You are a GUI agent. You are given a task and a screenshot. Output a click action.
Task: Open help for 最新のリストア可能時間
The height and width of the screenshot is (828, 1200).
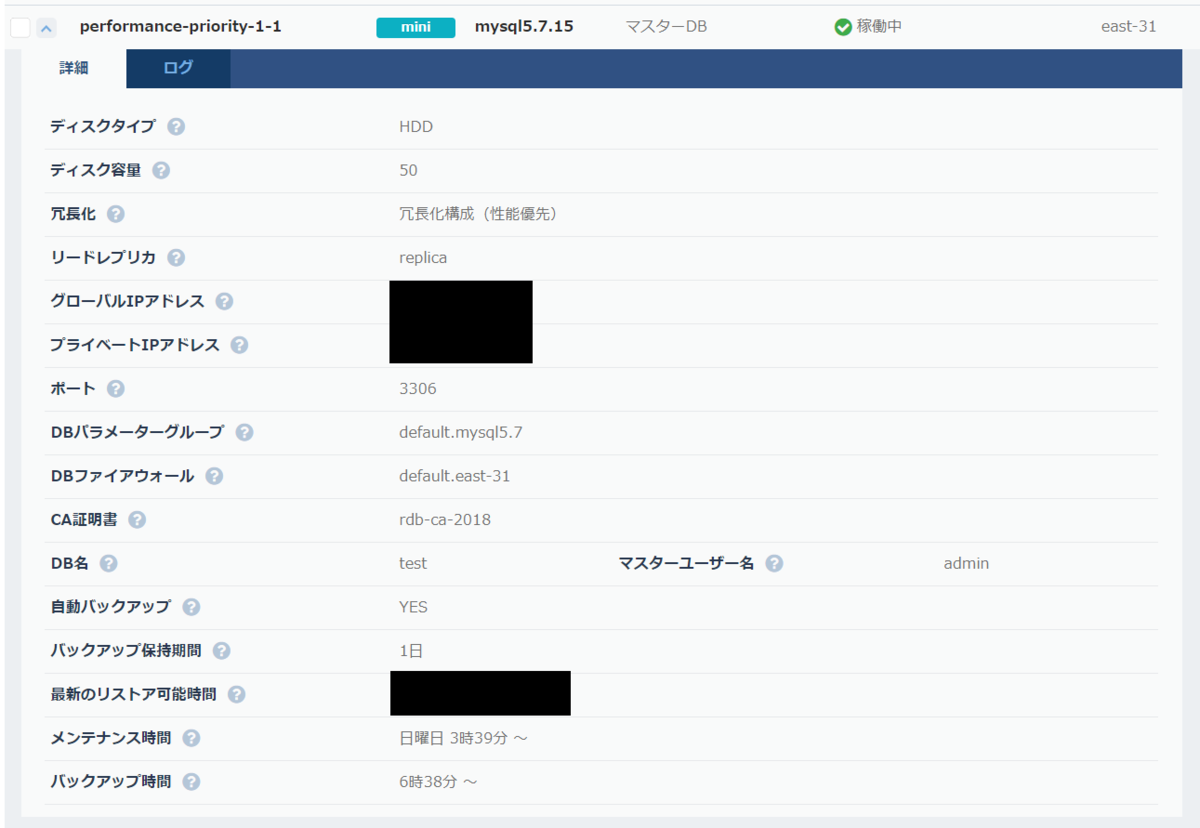(x=238, y=693)
